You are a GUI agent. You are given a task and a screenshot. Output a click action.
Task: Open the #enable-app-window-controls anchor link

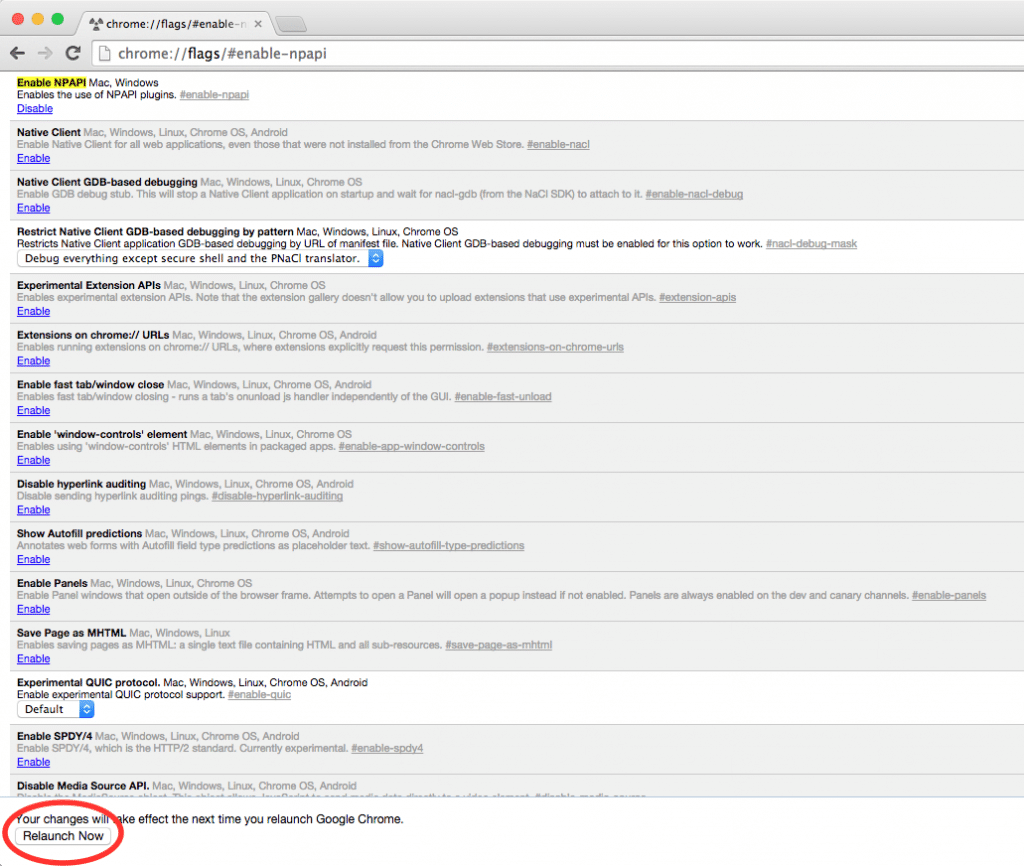[411, 446]
